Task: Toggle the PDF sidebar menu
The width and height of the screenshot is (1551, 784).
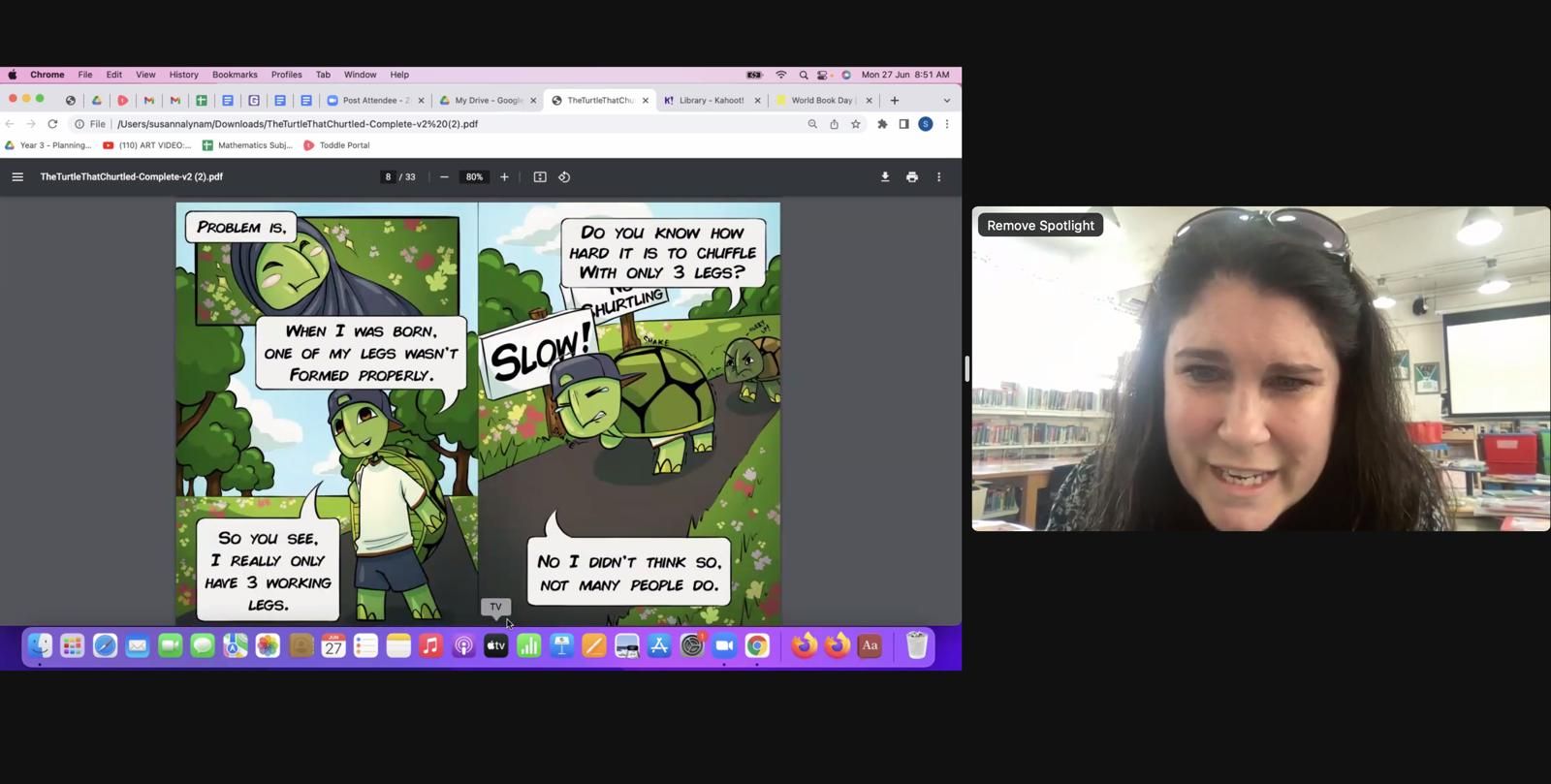Action: pos(17,177)
